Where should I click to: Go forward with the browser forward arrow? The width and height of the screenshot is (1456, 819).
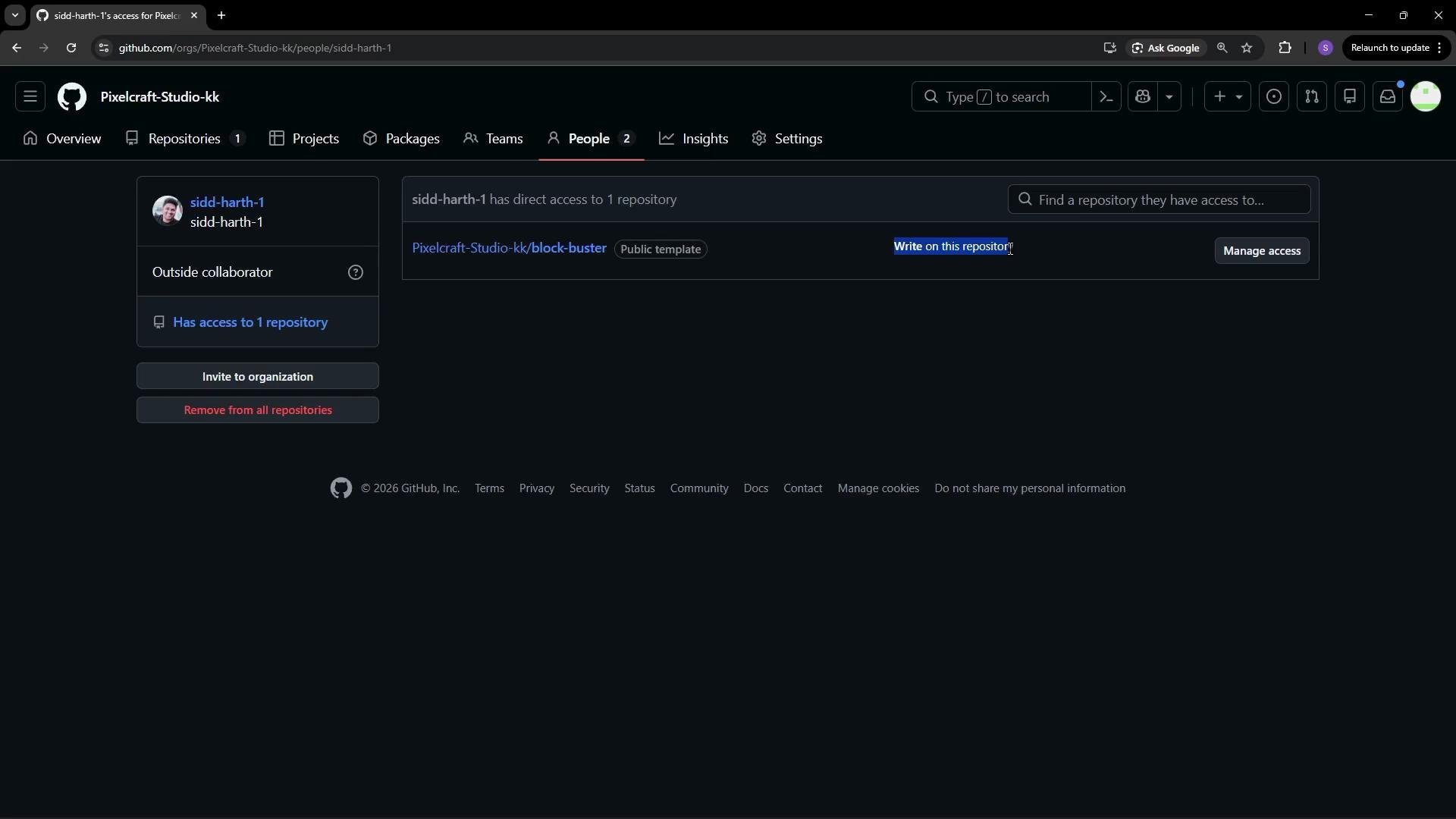coord(43,48)
